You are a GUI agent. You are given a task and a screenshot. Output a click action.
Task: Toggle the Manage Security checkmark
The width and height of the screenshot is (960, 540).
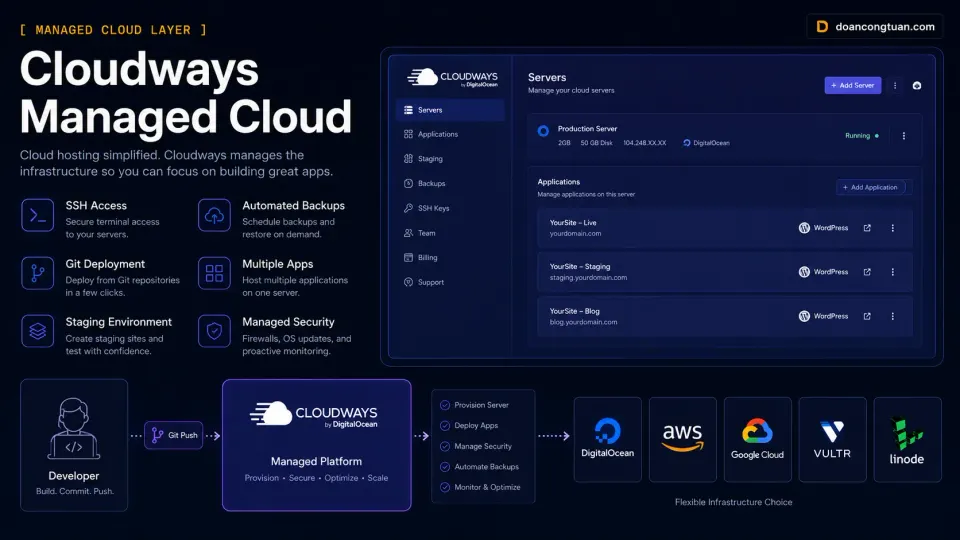(445, 446)
